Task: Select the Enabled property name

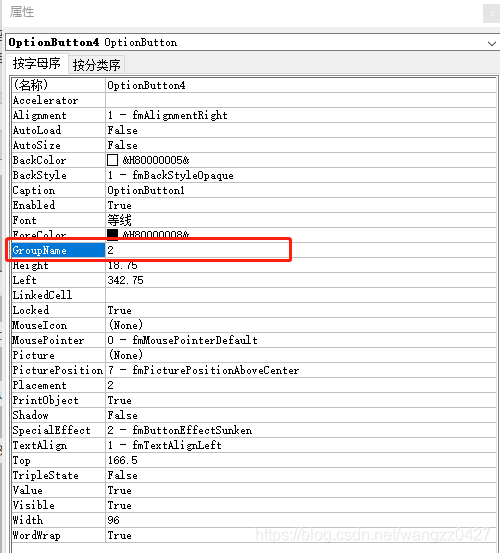Action: tap(34, 205)
